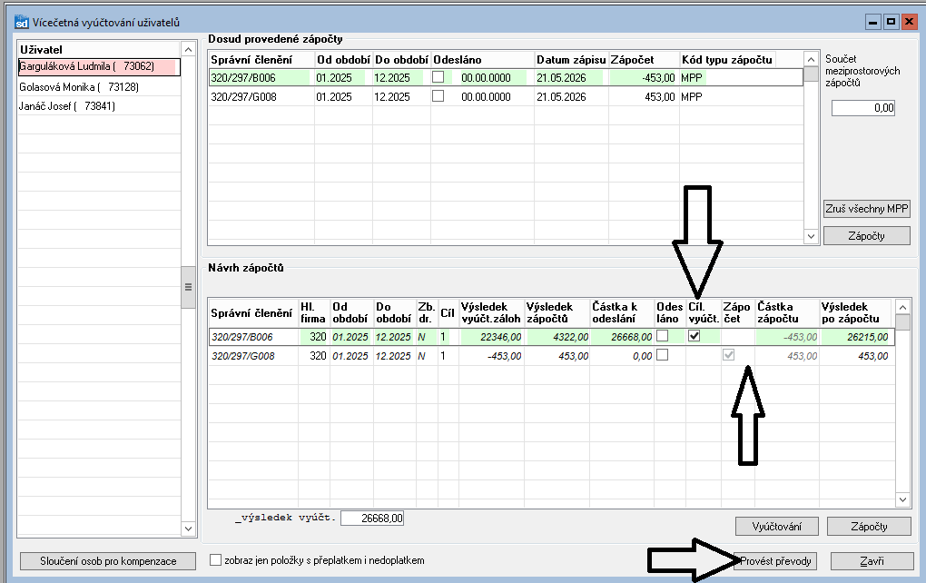The width and height of the screenshot is (926, 583).
Task: Click Provést převody button
Action: 775,561
